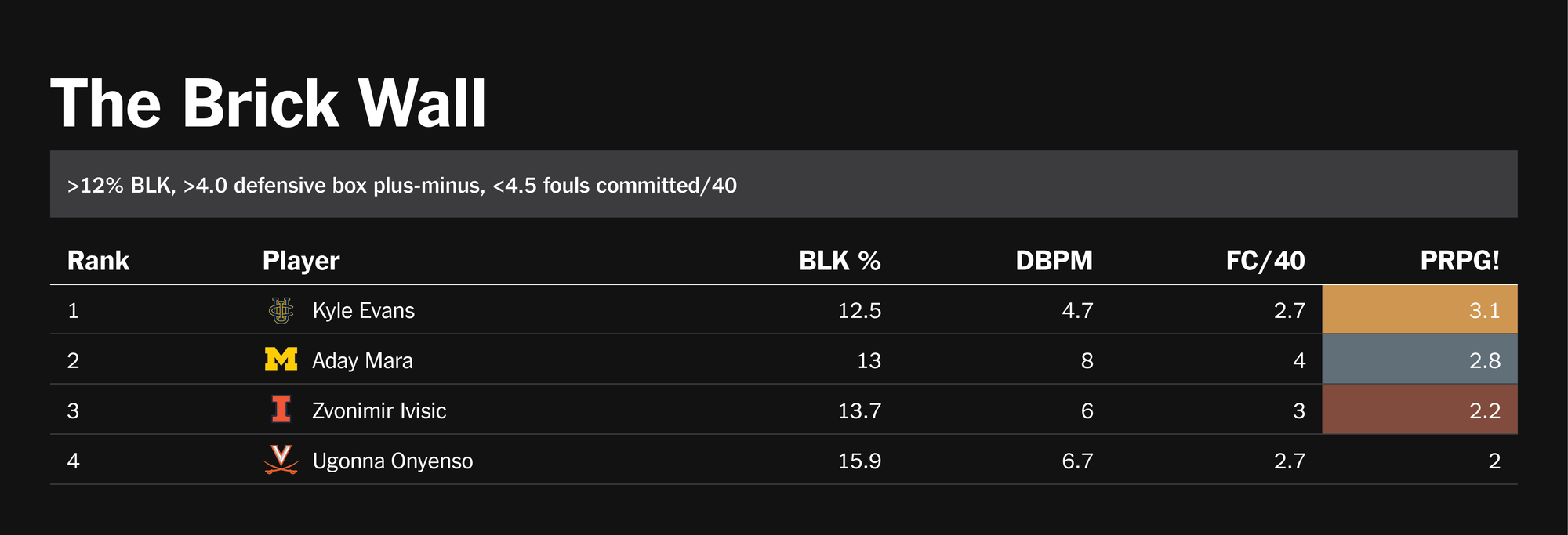This screenshot has width=1568, height=535.
Task: Click the gold 3.1 PRPG! cell
Action: 1420,310
